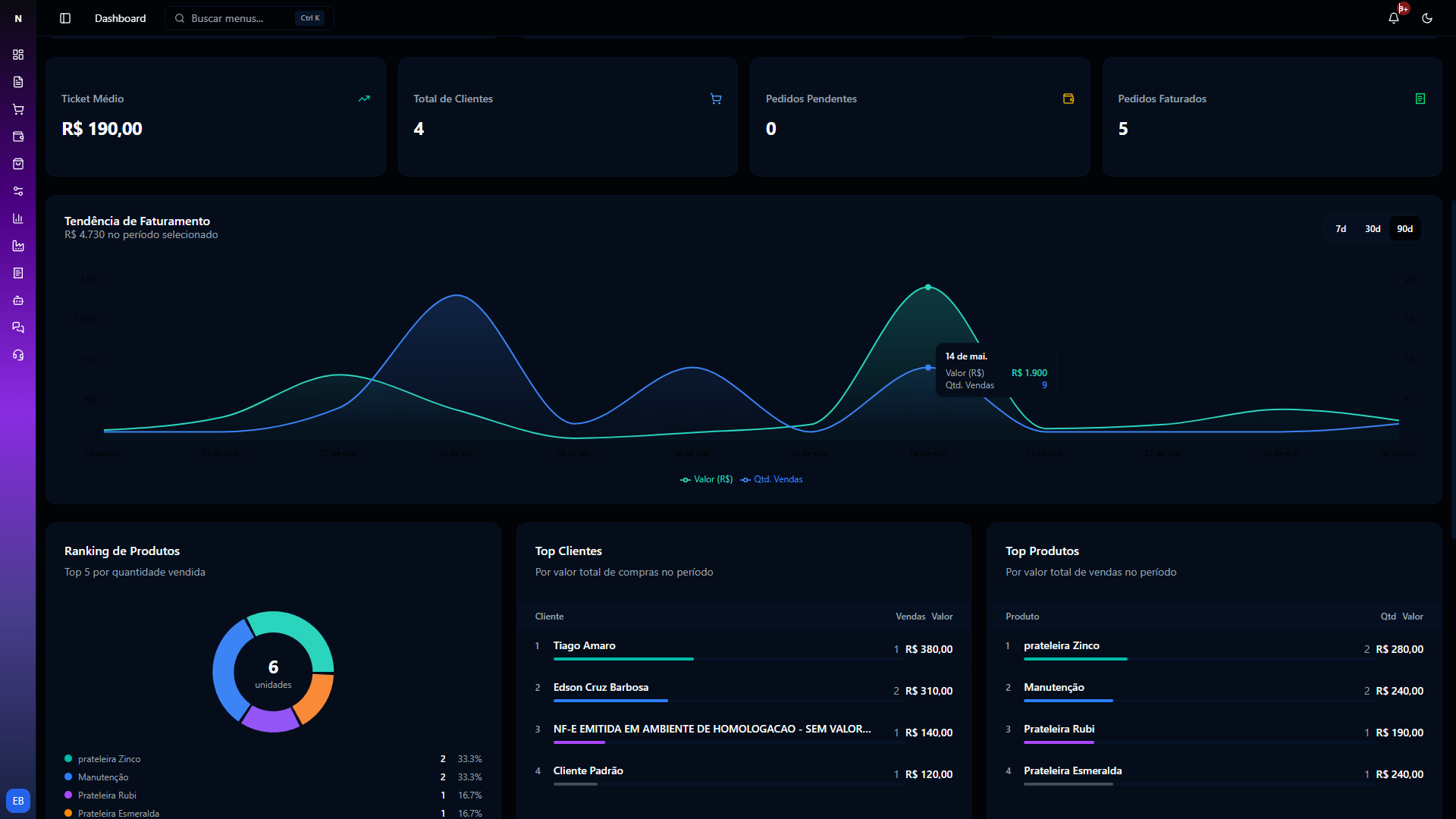Viewport: 1456px width, 819px height.
Task: Click the Valor column header in Top Clientes
Action: (x=942, y=617)
